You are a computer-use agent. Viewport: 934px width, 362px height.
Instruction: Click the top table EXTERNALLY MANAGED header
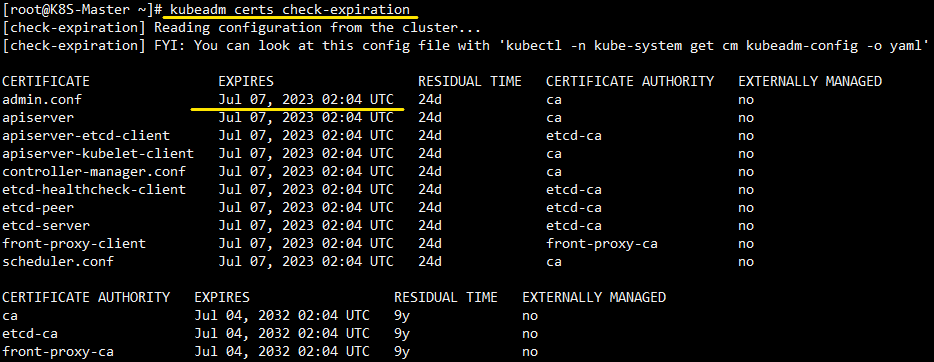pos(810,81)
